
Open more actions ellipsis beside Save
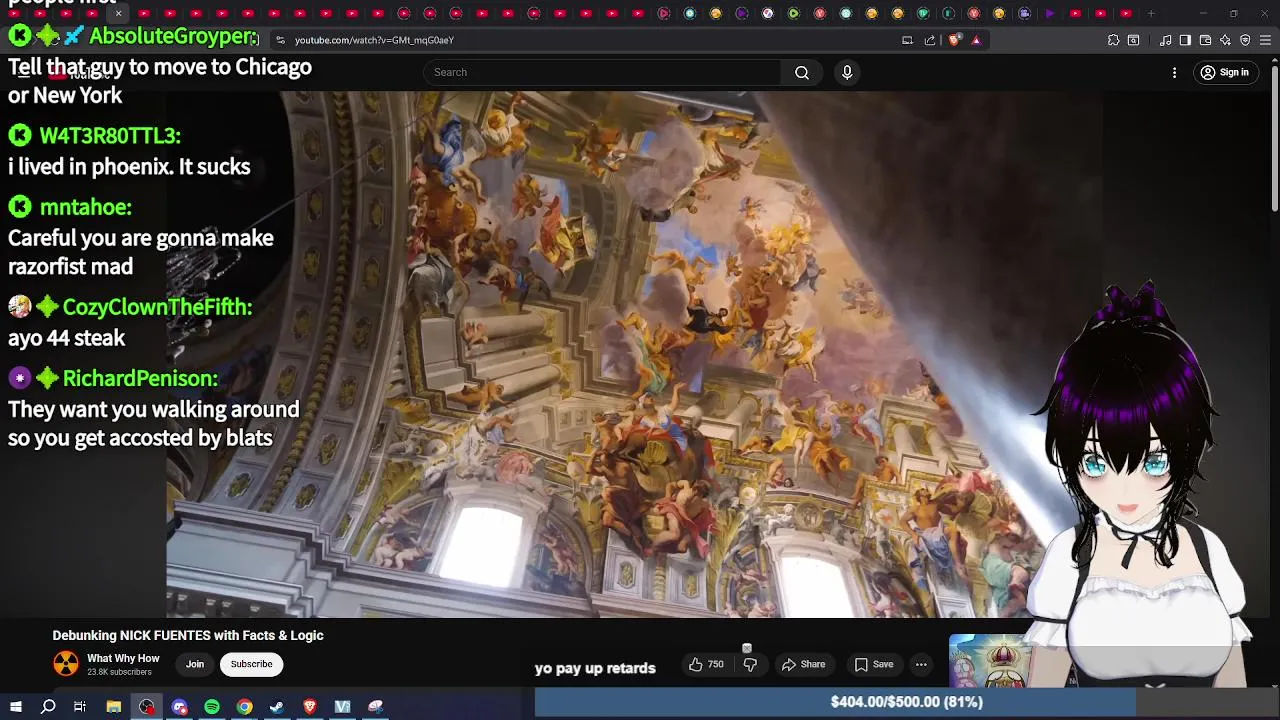[921, 664]
